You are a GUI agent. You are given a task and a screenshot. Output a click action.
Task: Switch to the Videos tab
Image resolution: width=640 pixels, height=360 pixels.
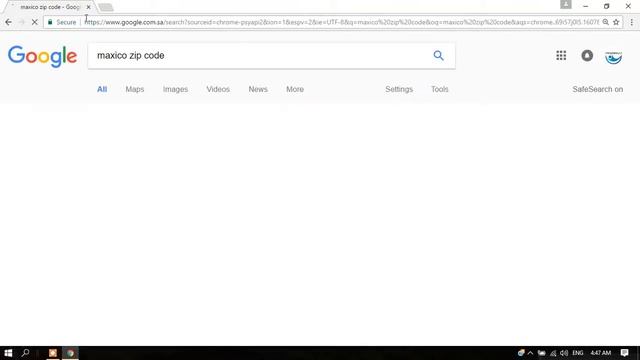pyautogui.click(x=218, y=89)
